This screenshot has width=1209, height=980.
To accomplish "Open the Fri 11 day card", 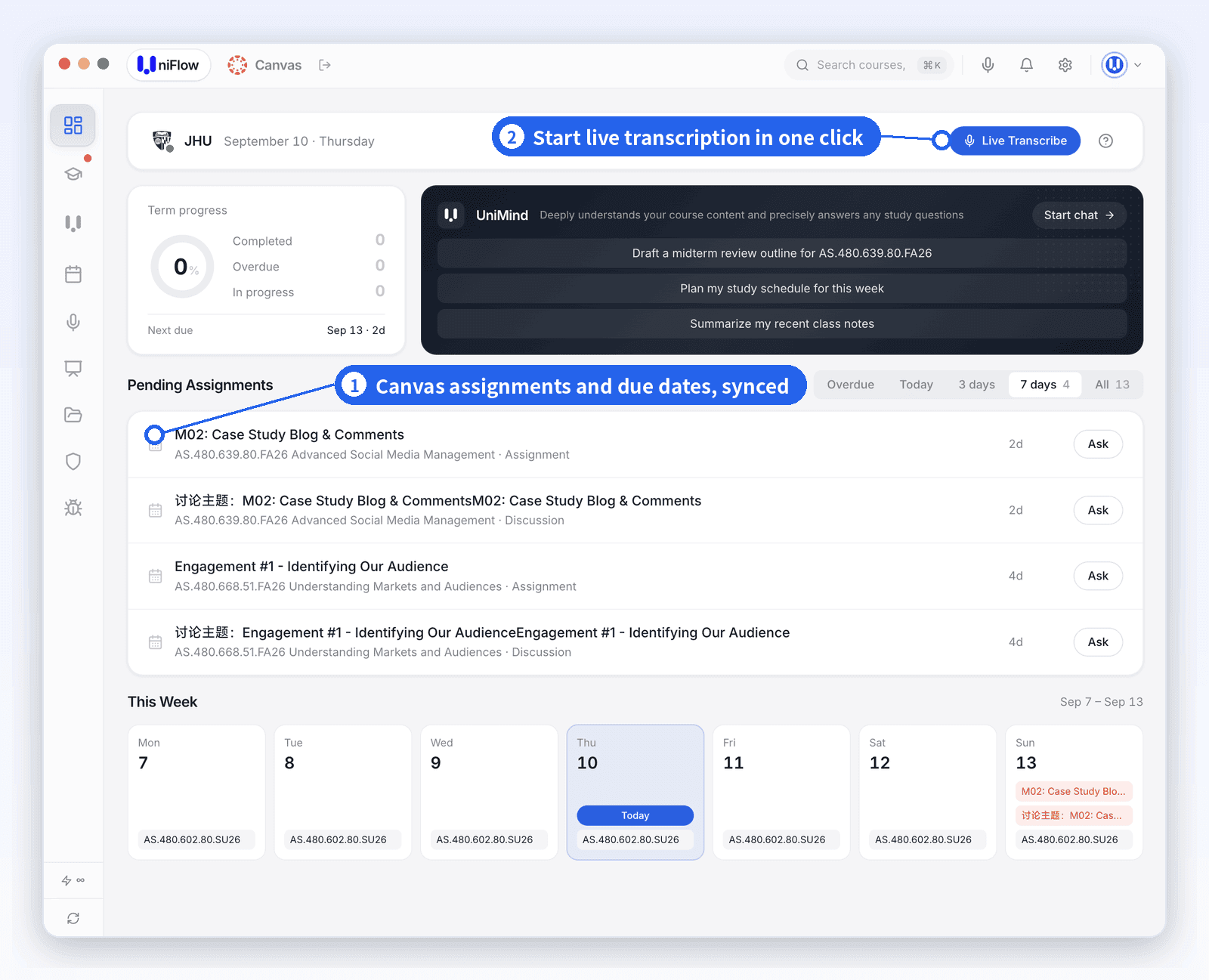I will 781,792.
